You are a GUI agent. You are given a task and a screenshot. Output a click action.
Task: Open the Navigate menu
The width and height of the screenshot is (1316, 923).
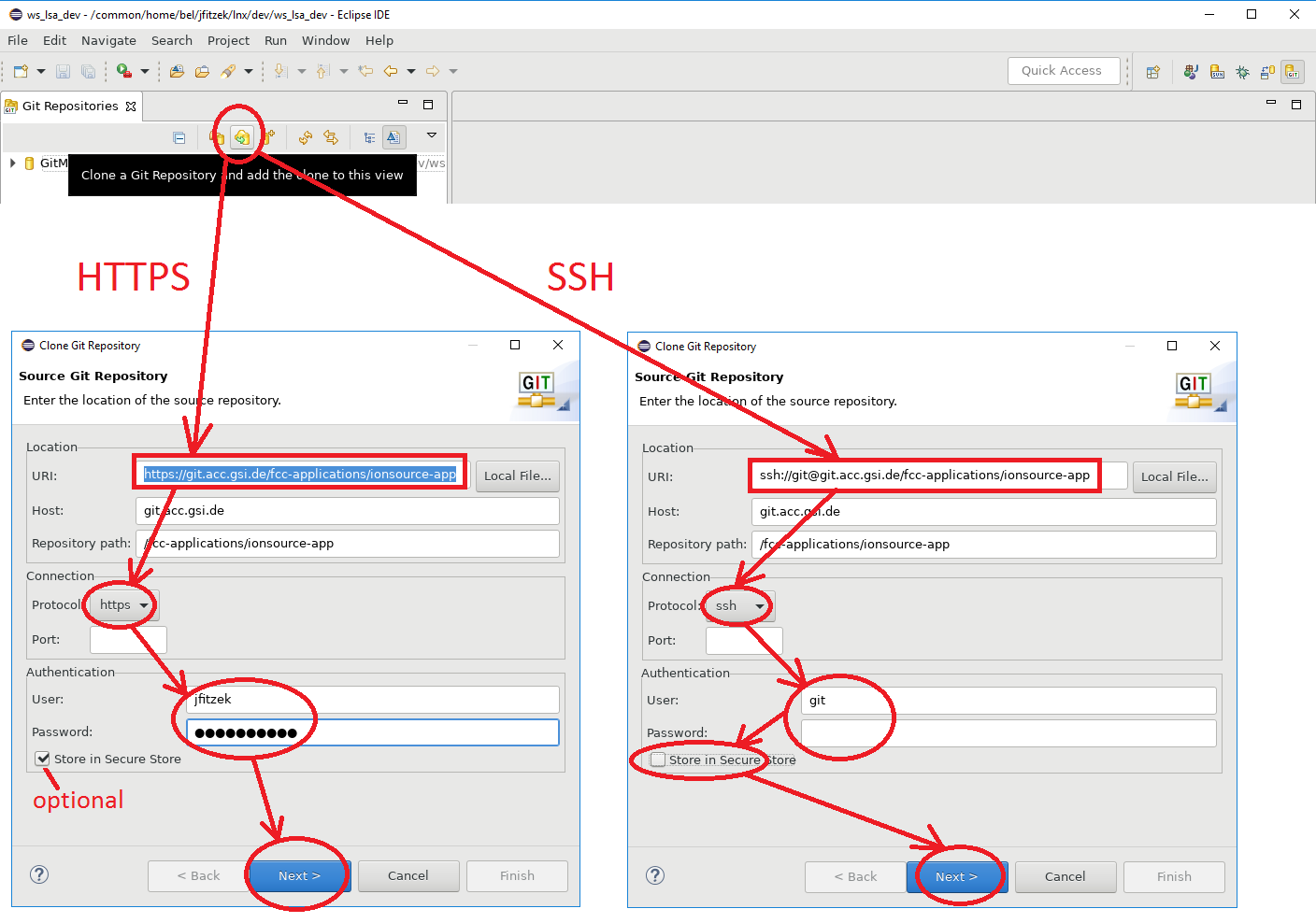tap(108, 40)
